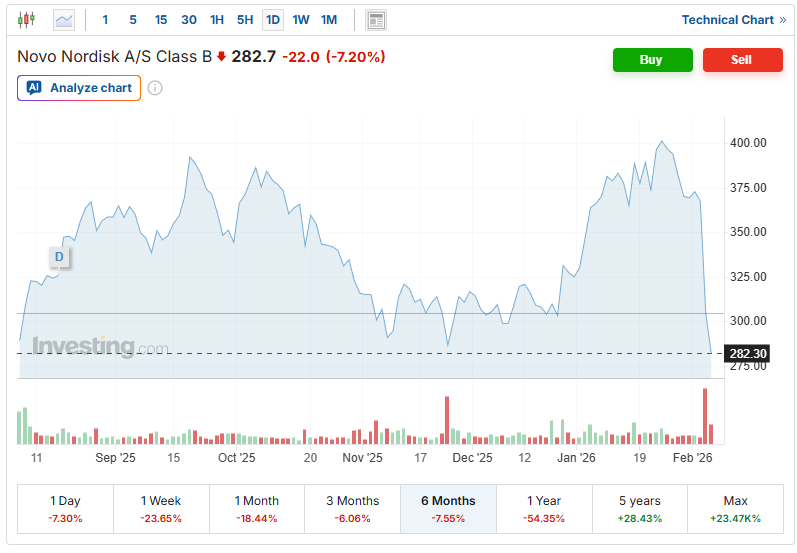Select the 1D daily interval
The image size is (797, 553).
[272, 20]
